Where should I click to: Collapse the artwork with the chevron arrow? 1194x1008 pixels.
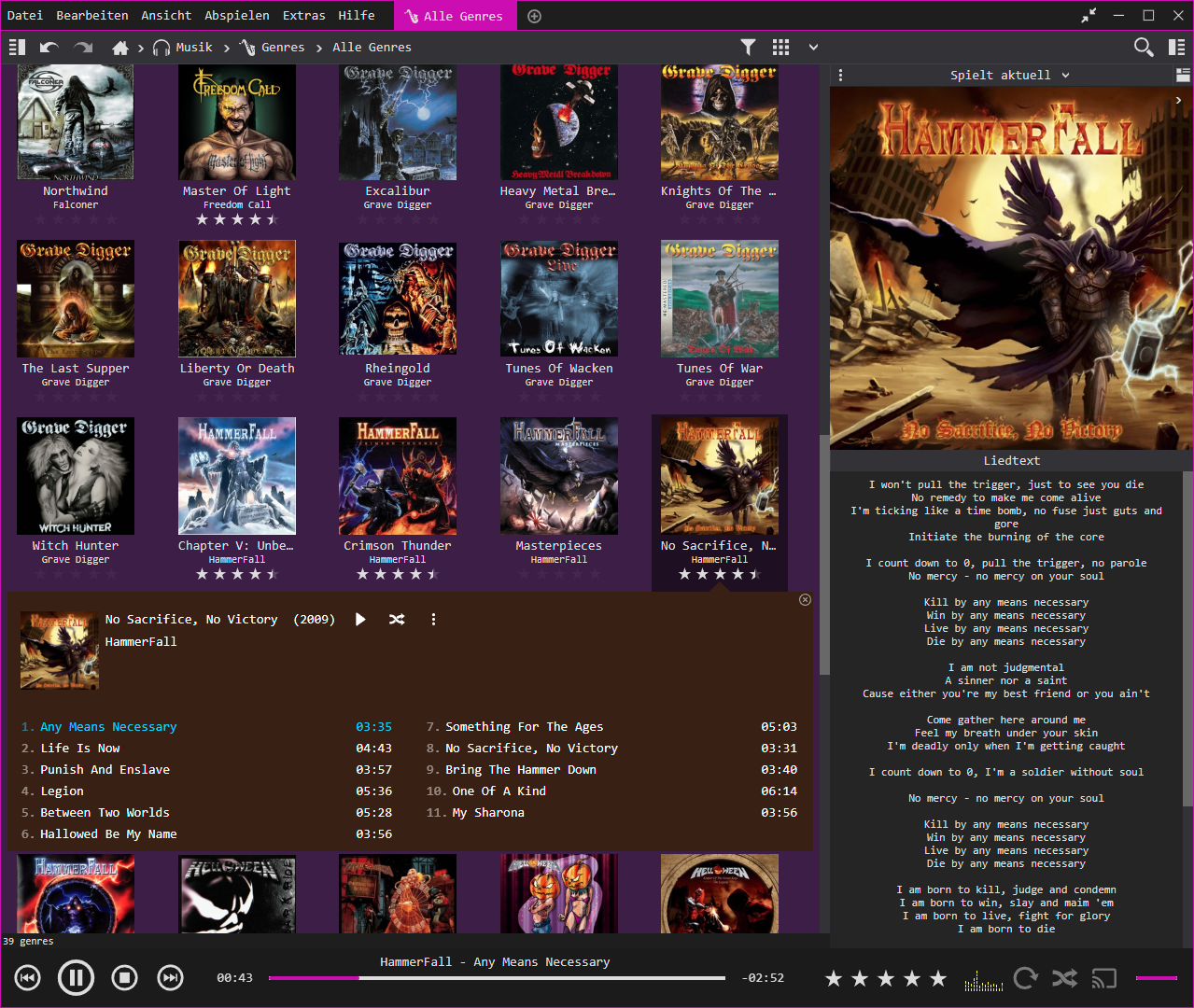1179,100
